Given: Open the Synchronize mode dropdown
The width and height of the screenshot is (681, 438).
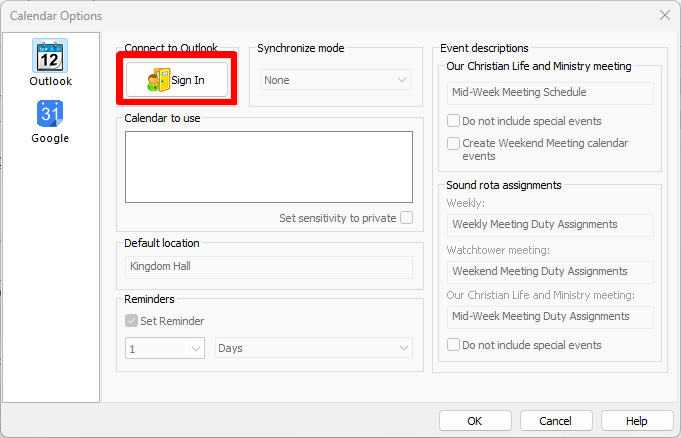Looking at the screenshot, I should coord(336,80).
